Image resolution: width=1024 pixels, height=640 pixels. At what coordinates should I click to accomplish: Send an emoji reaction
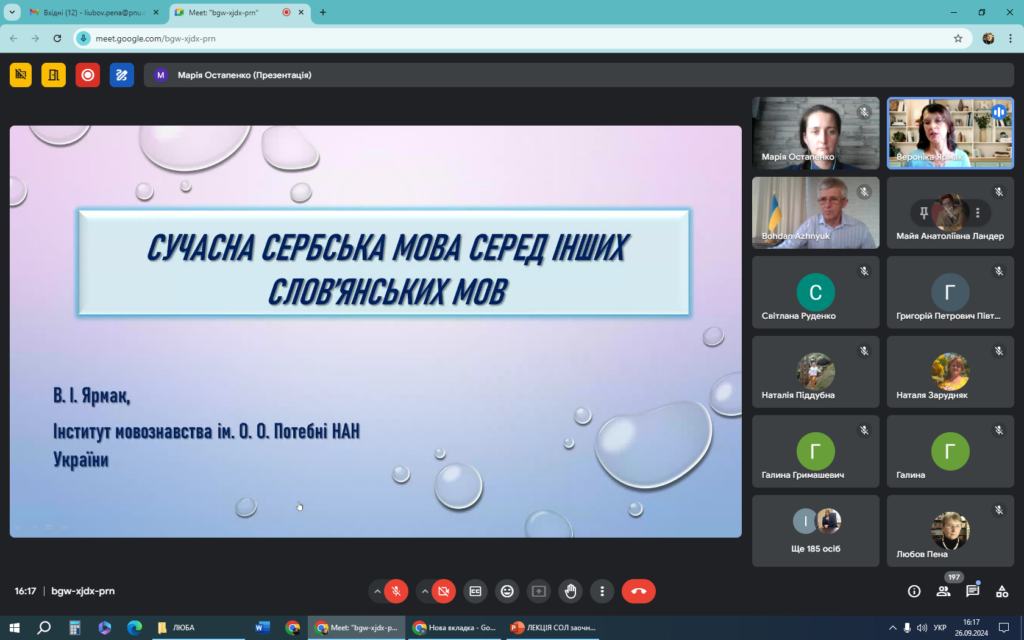tap(507, 591)
